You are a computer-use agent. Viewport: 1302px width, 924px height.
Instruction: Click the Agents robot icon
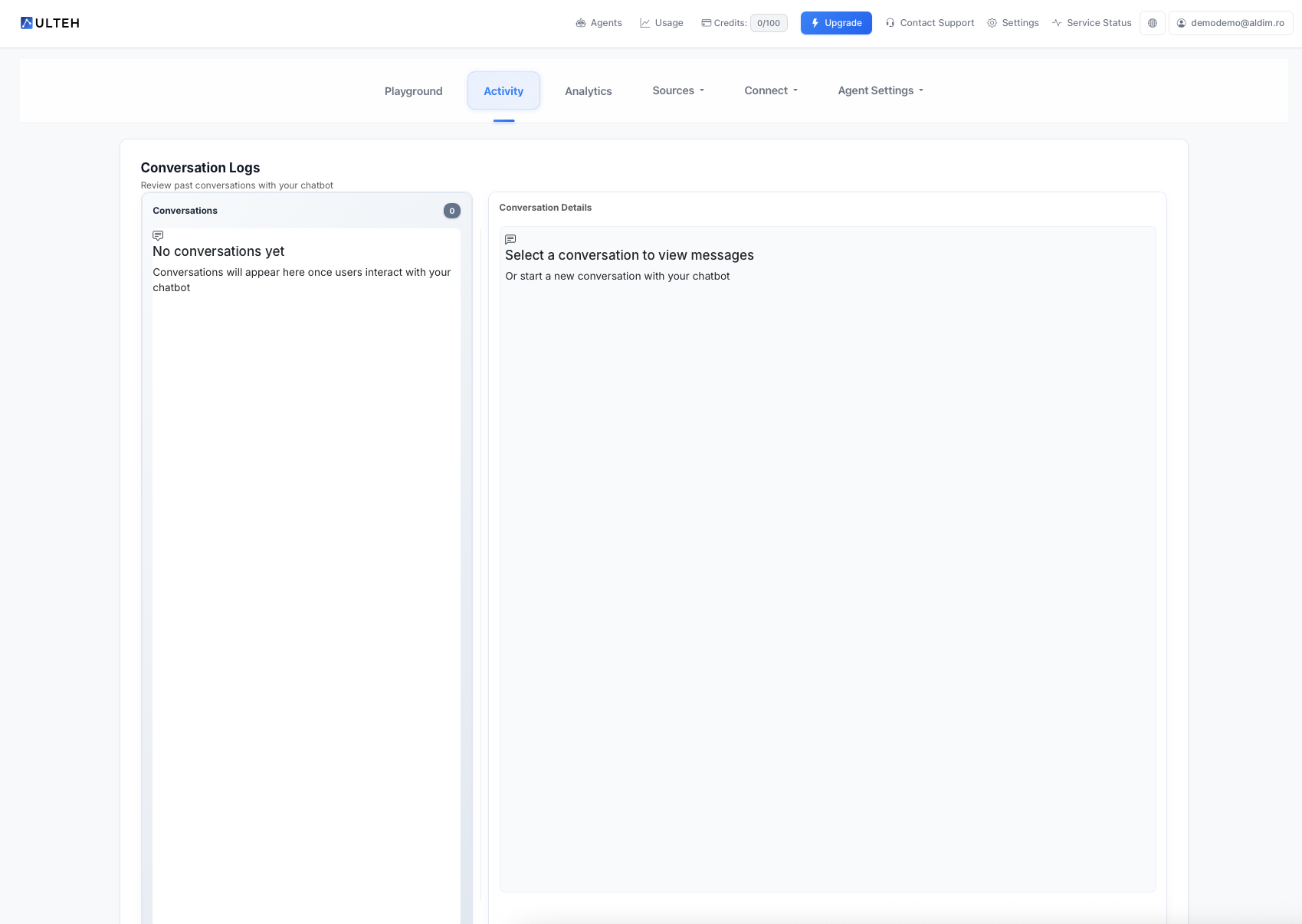(x=580, y=23)
